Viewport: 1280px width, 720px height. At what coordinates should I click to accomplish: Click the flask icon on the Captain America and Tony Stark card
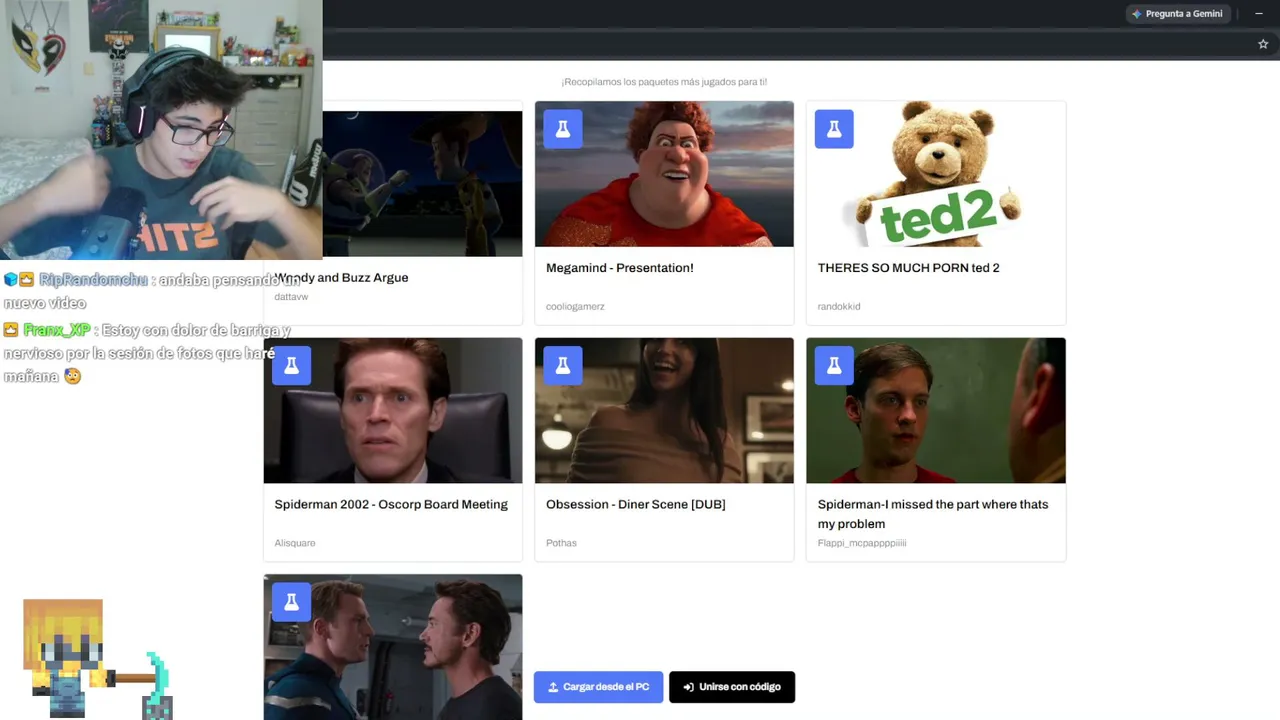click(291, 602)
